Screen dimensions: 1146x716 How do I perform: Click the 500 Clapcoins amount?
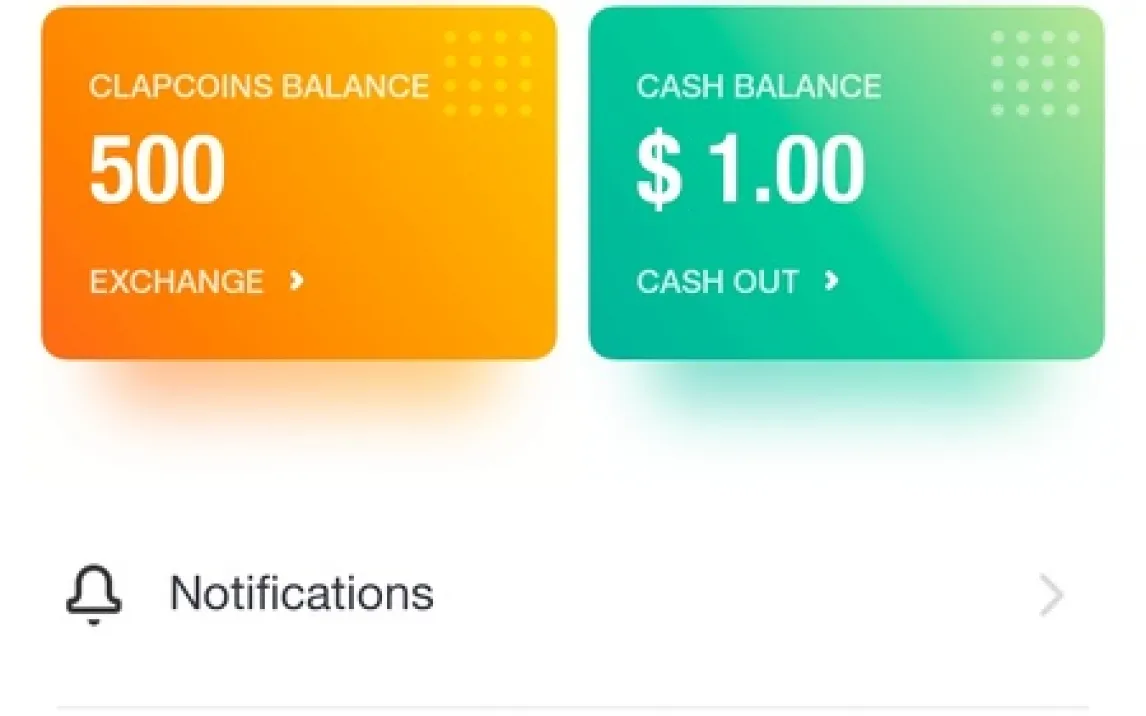point(157,171)
